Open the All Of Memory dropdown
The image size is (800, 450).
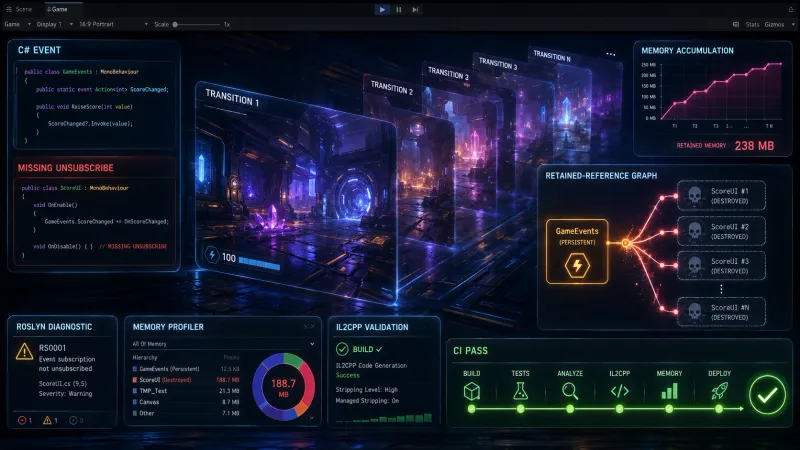(x=223, y=344)
